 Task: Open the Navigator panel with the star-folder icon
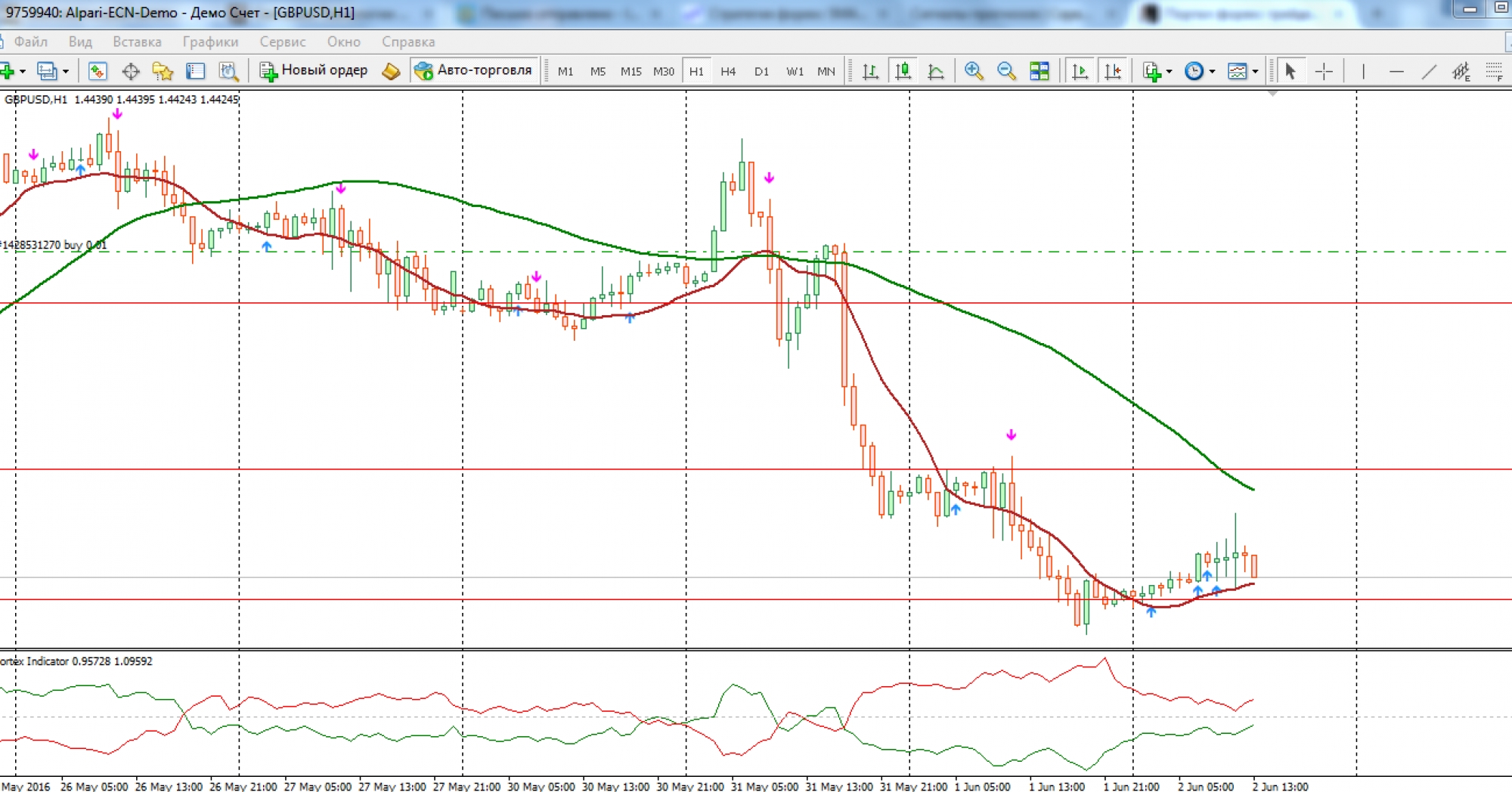[163, 71]
